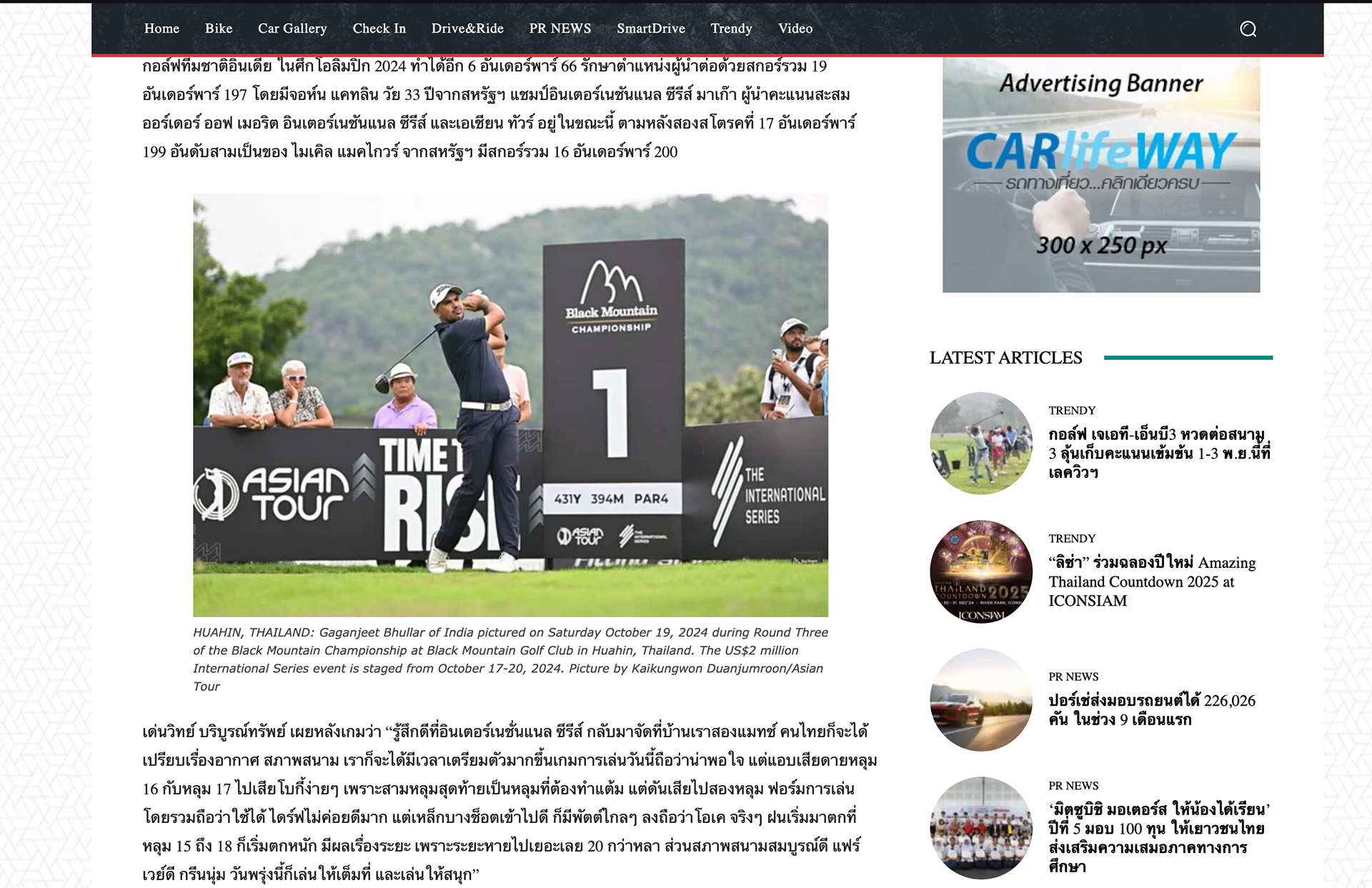Open the search icon in navbar
Image resolution: width=1372 pixels, height=888 pixels.
pyautogui.click(x=1248, y=29)
